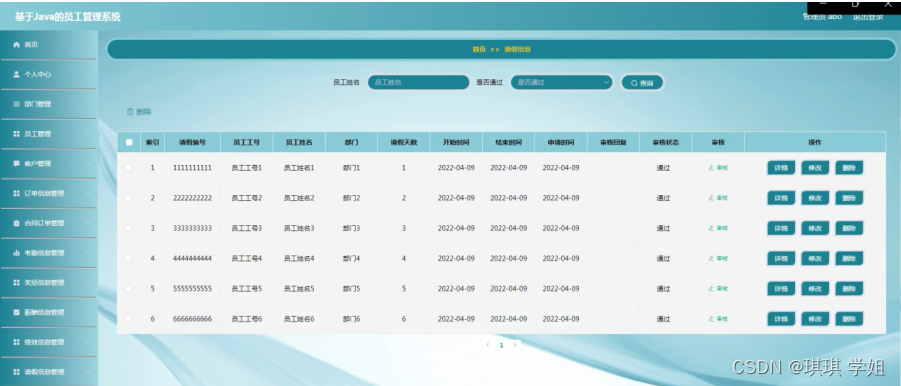Click 详情 for row 员工工号2
This screenshot has width=901, height=386.
[781, 198]
